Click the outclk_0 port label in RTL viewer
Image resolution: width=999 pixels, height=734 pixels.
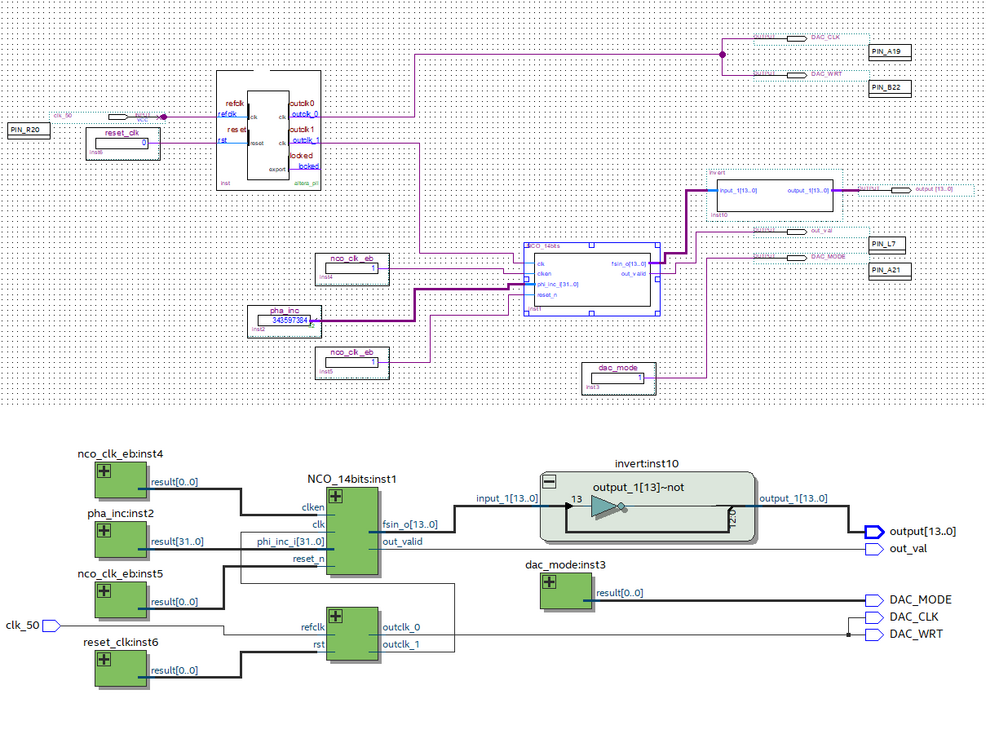point(401,628)
